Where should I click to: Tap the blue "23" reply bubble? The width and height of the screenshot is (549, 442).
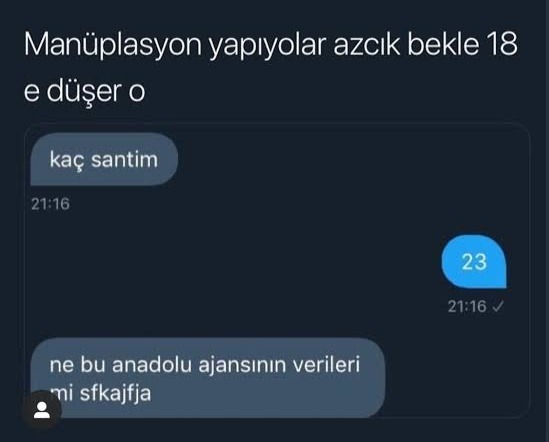click(474, 262)
